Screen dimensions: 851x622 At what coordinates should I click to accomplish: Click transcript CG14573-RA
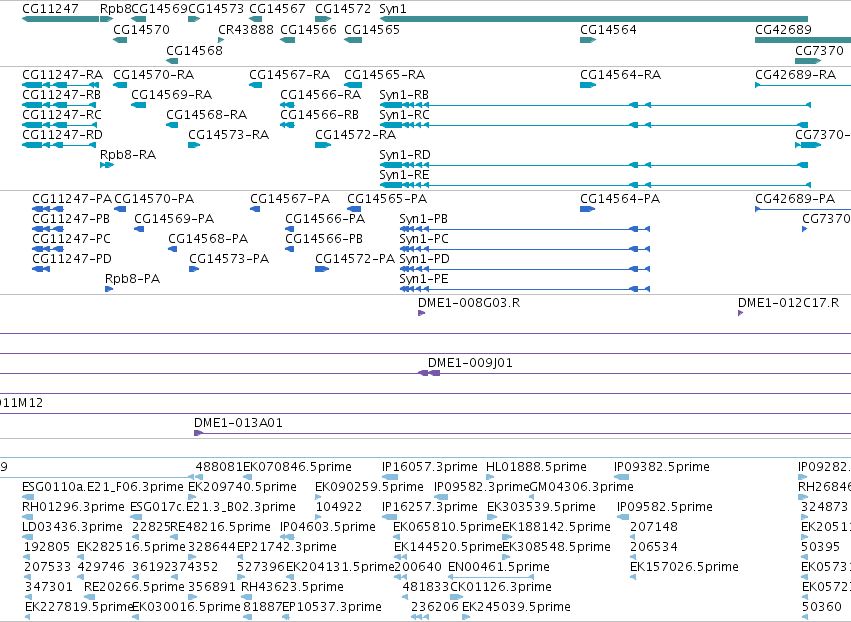pos(228,135)
